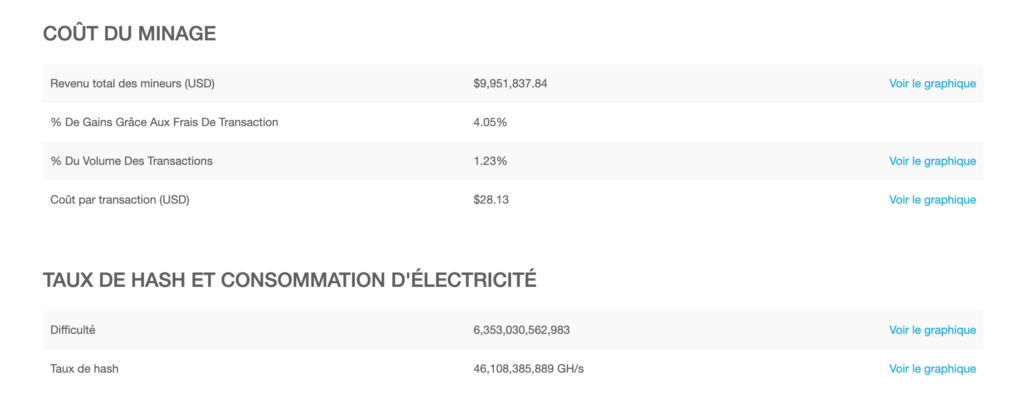The height and width of the screenshot is (413, 1024).
Task: Open Voir le graphique for Taux de hash
Action: coord(932,369)
